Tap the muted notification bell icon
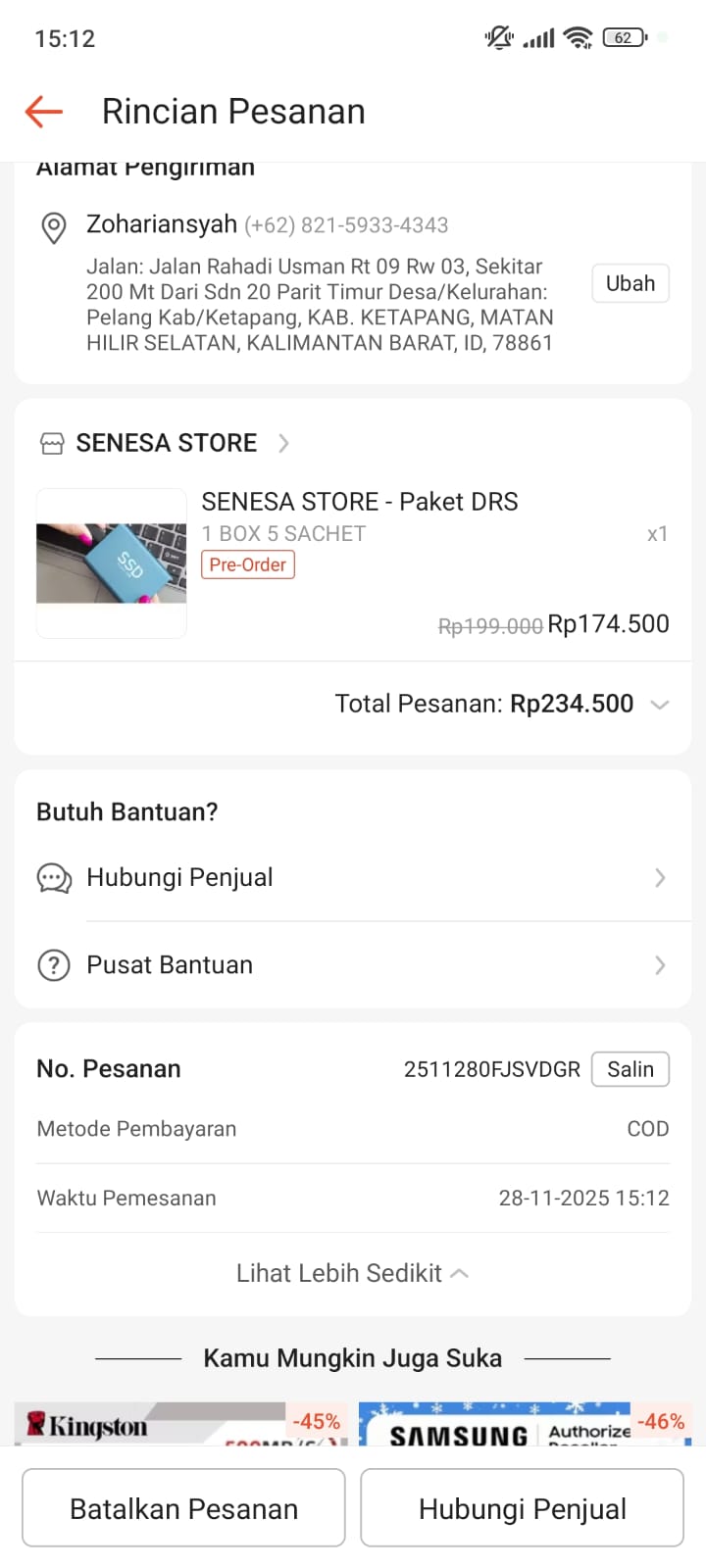 [498, 38]
